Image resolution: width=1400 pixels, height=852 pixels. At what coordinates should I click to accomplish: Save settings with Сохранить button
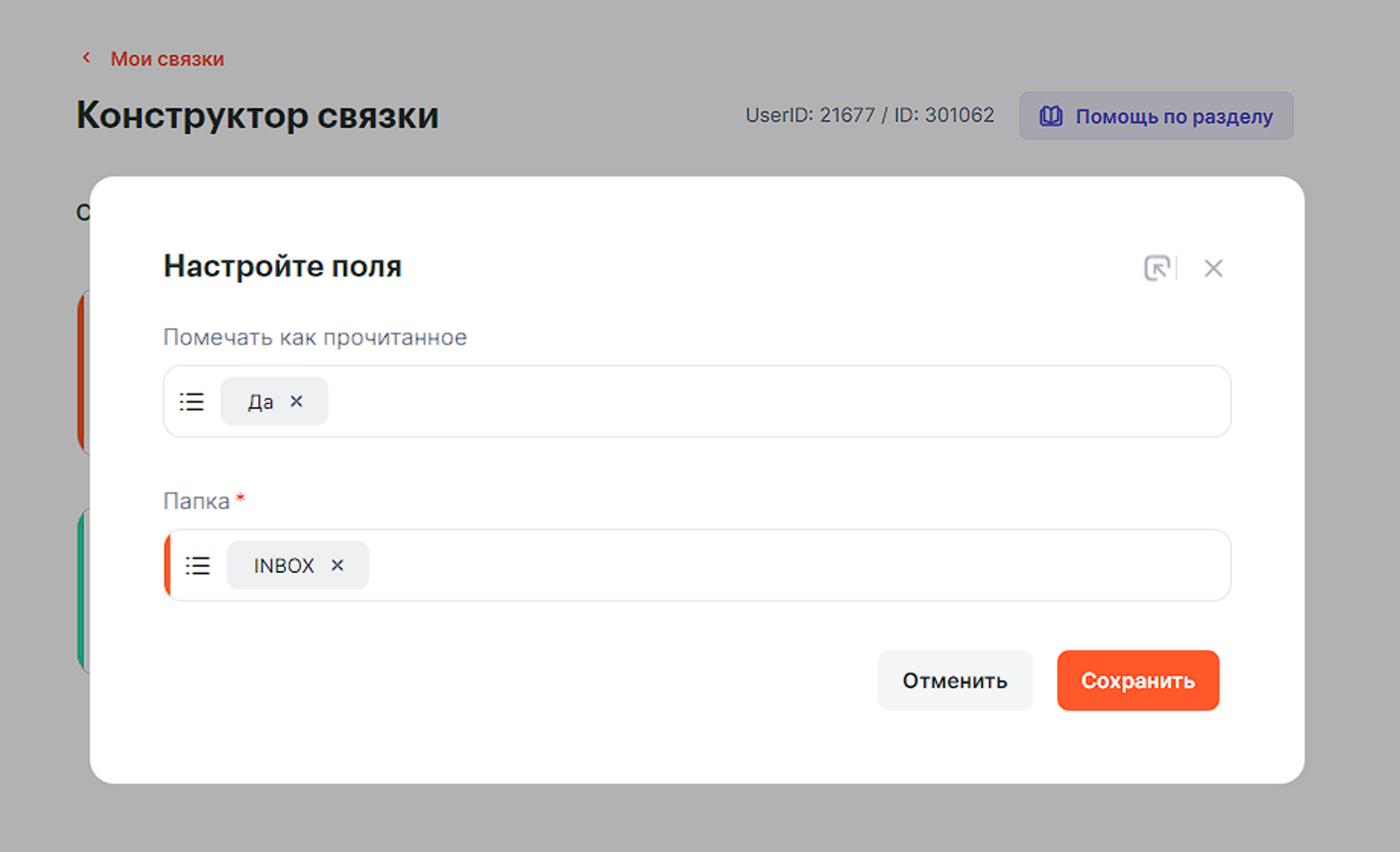click(x=1137, y=681)
